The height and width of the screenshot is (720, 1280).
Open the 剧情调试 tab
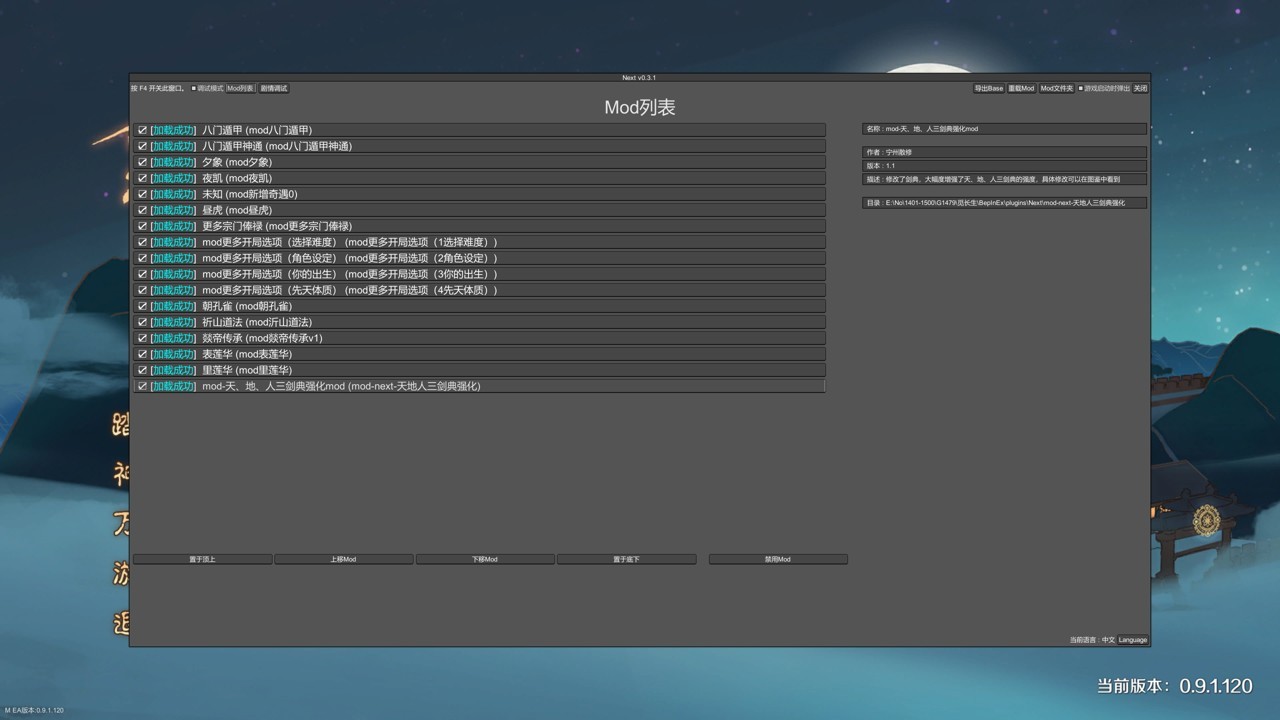tap(274, 88)
